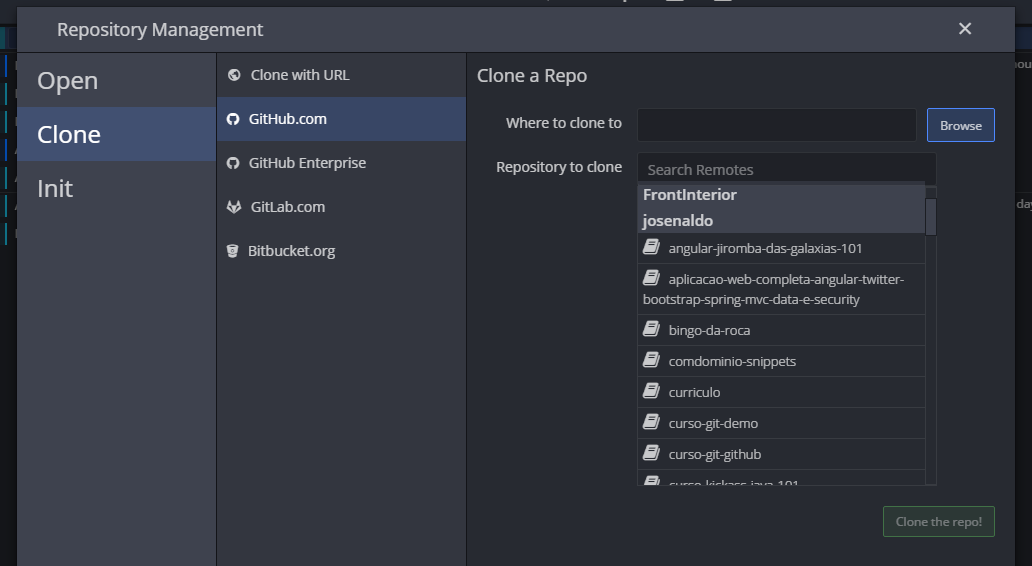
Task: Choose Bitbucket.org as clone source
Action: [342, 251]
